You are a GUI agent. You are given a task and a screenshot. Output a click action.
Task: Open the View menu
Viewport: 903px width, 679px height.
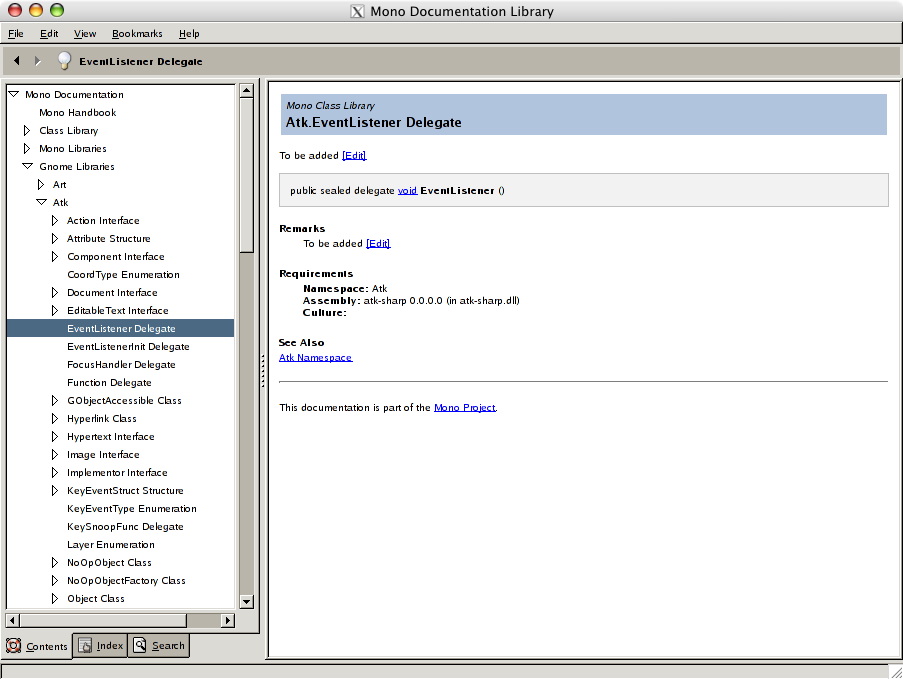click(85, 33)
